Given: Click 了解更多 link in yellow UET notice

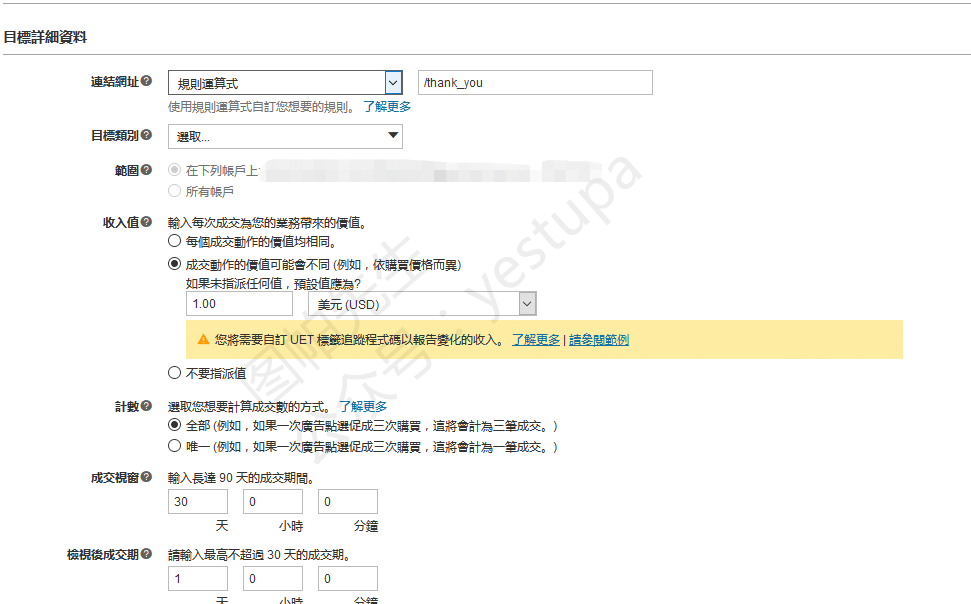Looking at the screenshot, I should 536,339.
